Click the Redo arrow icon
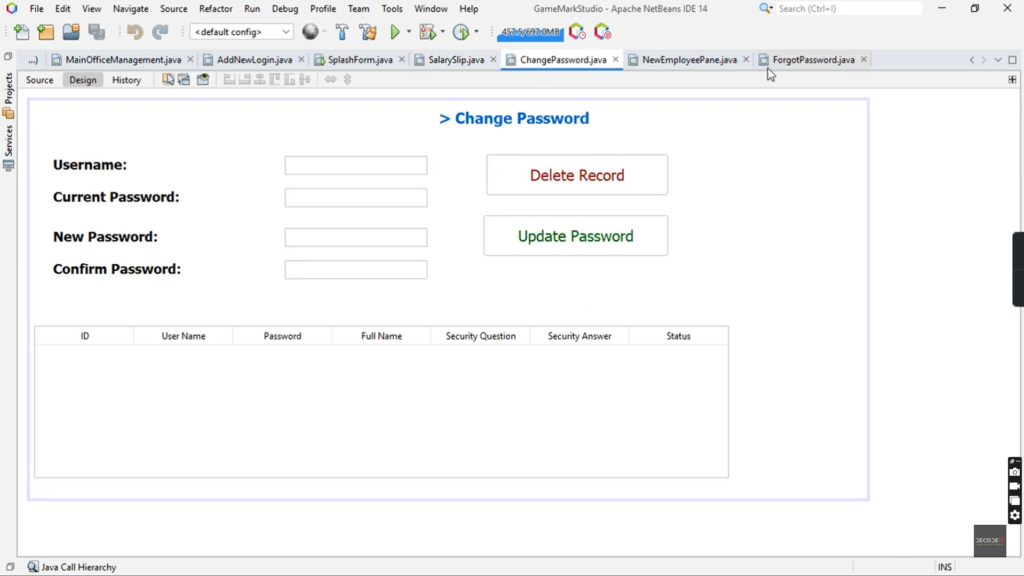Viewport: 1024px width, 576px height. click(x=160, y=32)
